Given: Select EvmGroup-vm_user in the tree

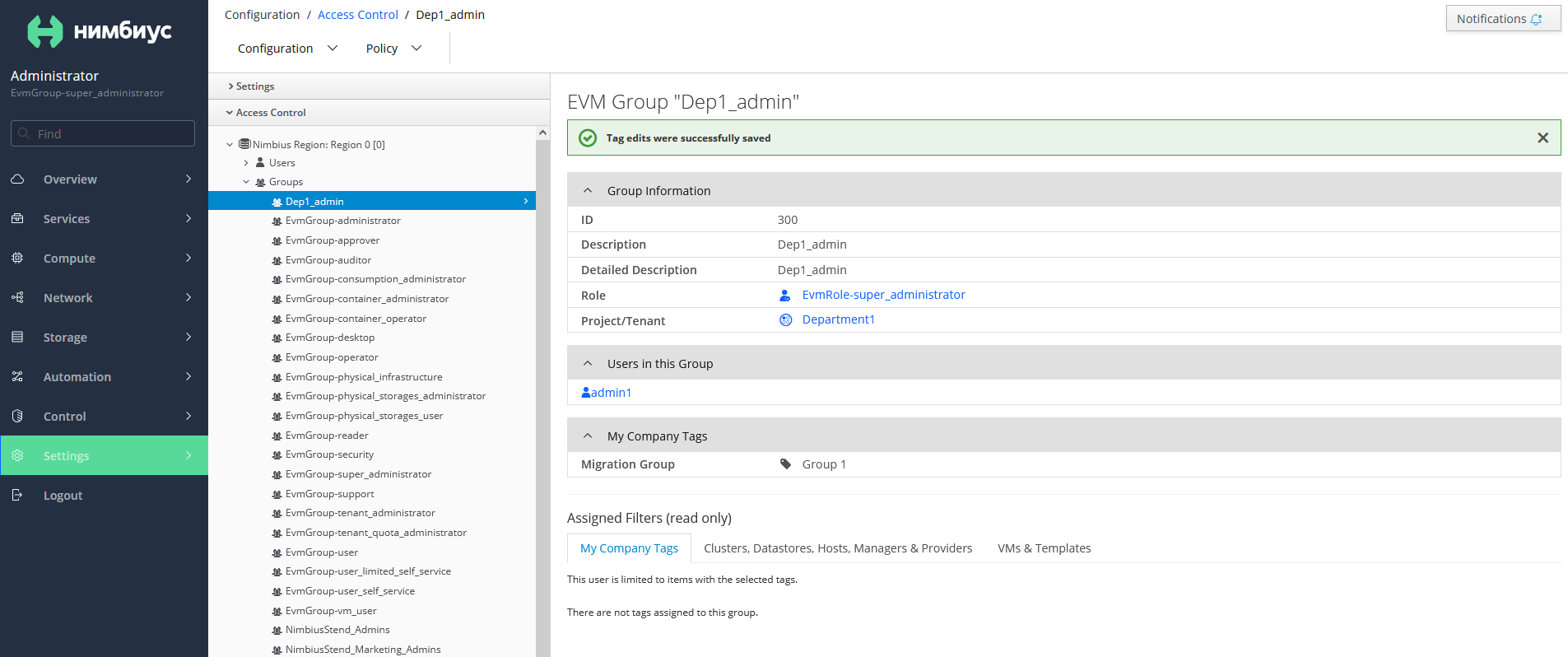Looking at the screenshot, I should 331,611.
